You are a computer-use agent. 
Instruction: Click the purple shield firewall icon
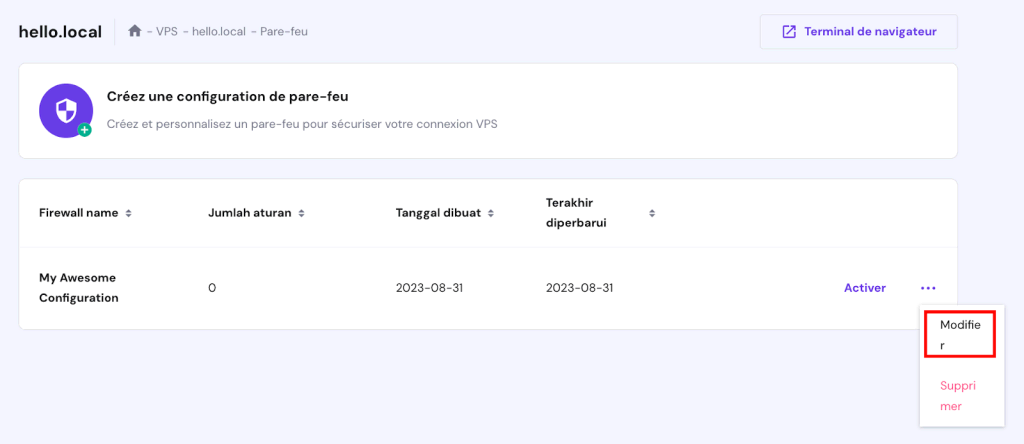coord(64,110)
